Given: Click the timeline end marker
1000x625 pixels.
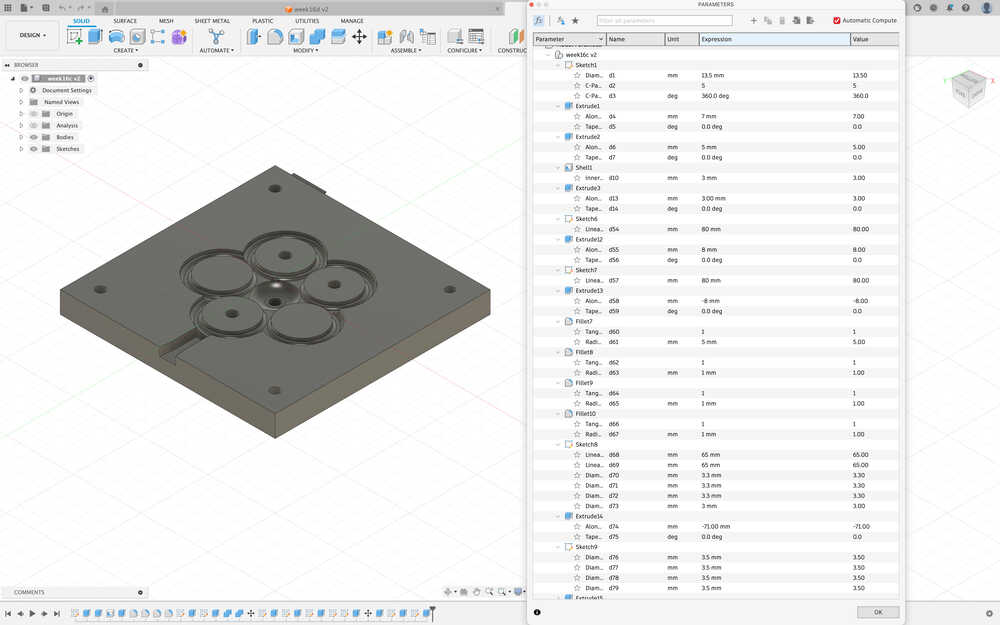Looking at the screenshot, I should click(x=432, y=613).
